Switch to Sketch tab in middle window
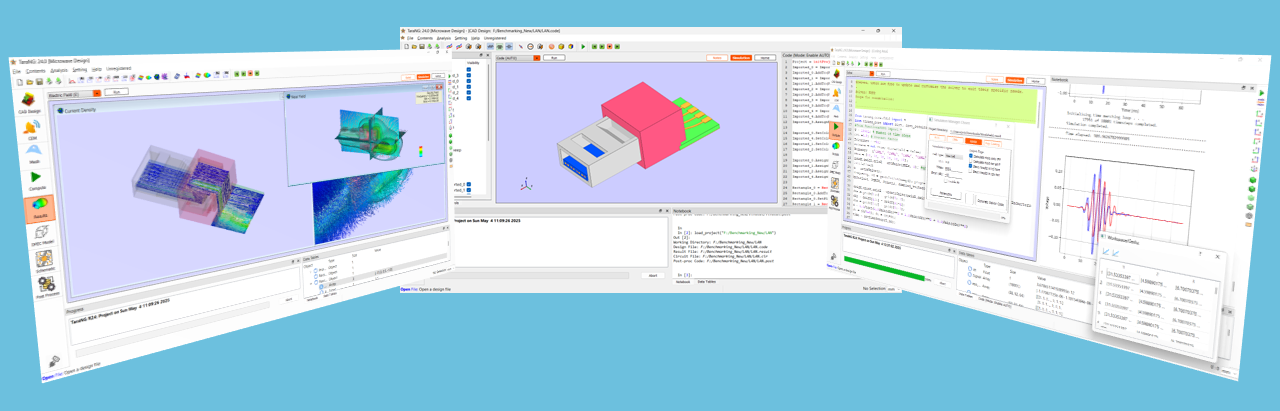Image resolution: width=1280 pixels, height=411 pixels. pos(717,58)
